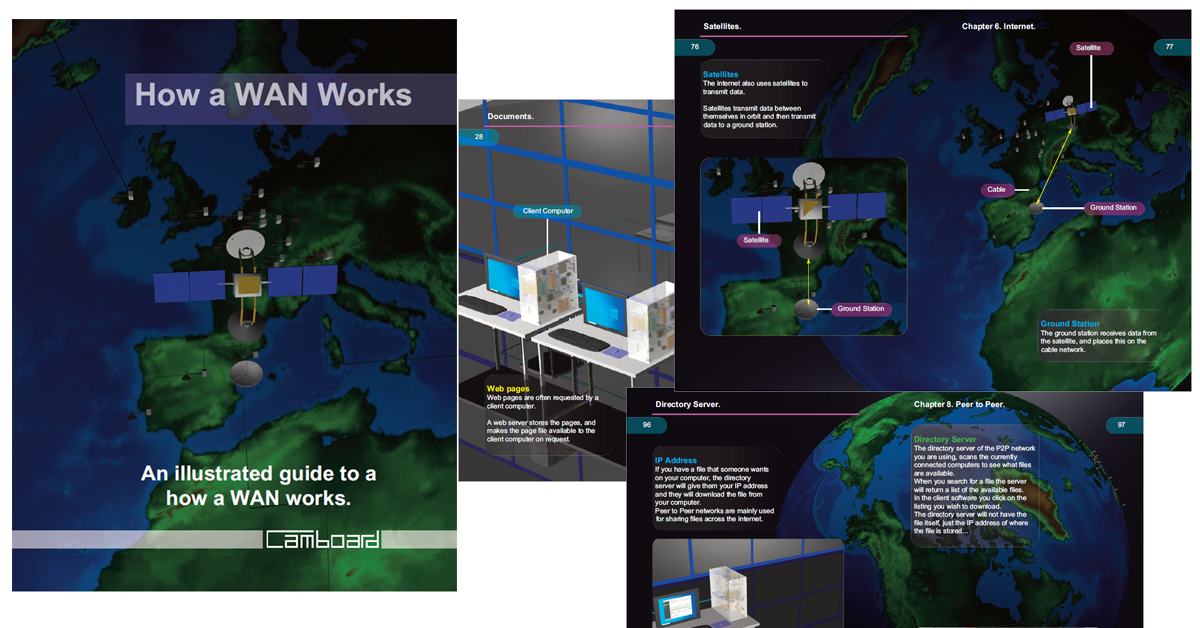Click the "Cable" label
The width and height of the screenshot is (1200, 628).
tap(997, 189)
